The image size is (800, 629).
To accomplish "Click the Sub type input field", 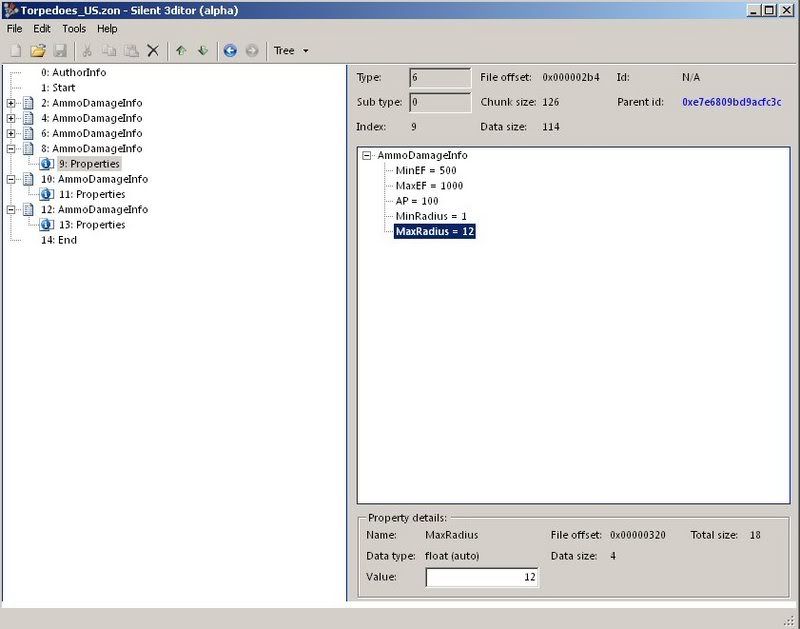I will [x=440, y=102].
